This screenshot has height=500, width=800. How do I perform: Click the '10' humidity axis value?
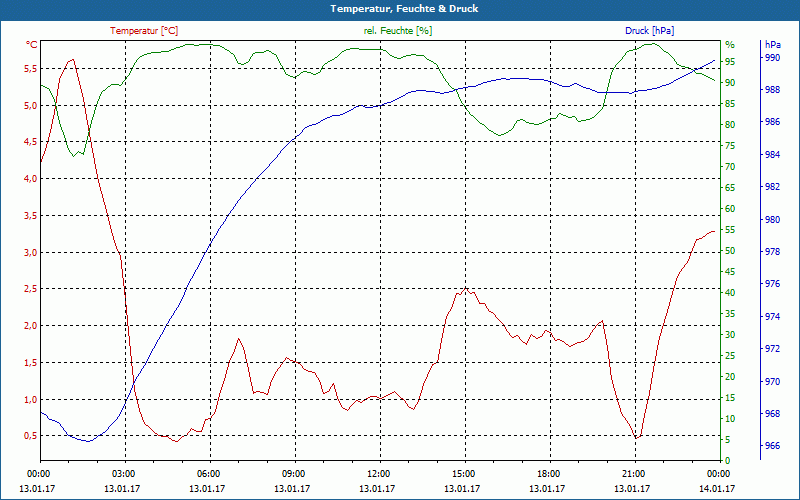tap(730, 419)
